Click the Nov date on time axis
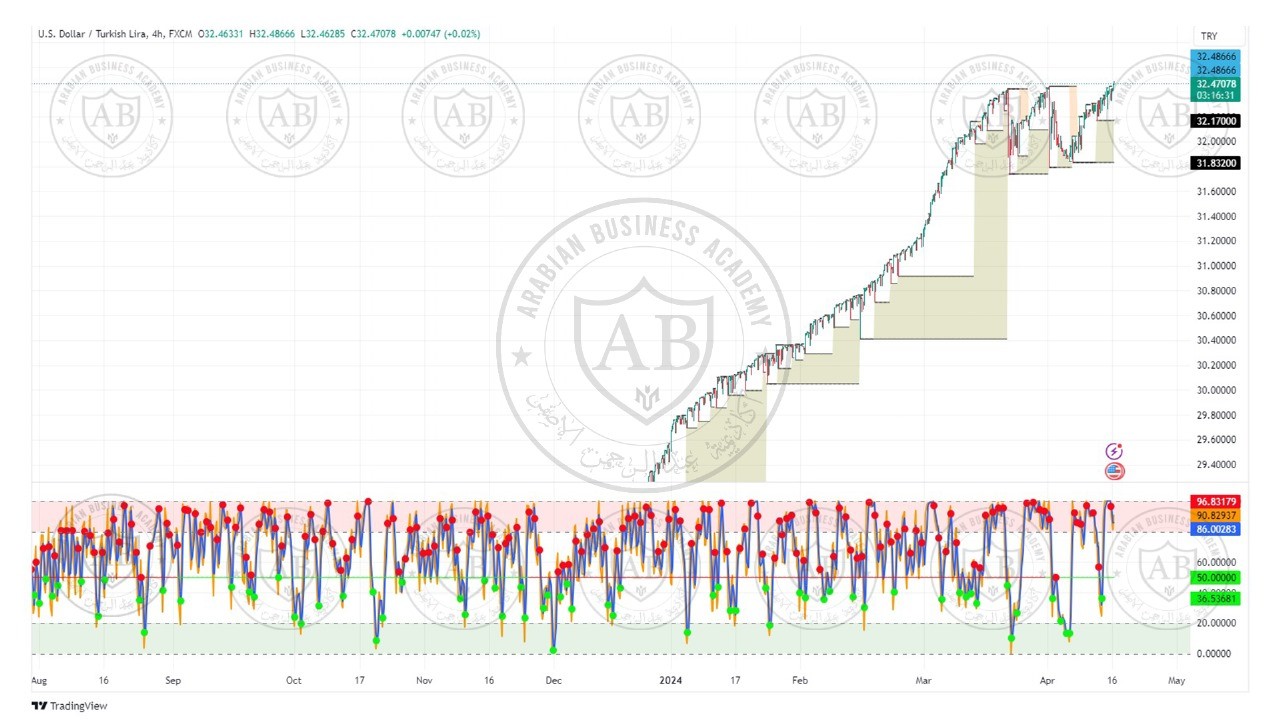Screen dimensions: 1280x720 pyautogui.click(x=424, y=680)
